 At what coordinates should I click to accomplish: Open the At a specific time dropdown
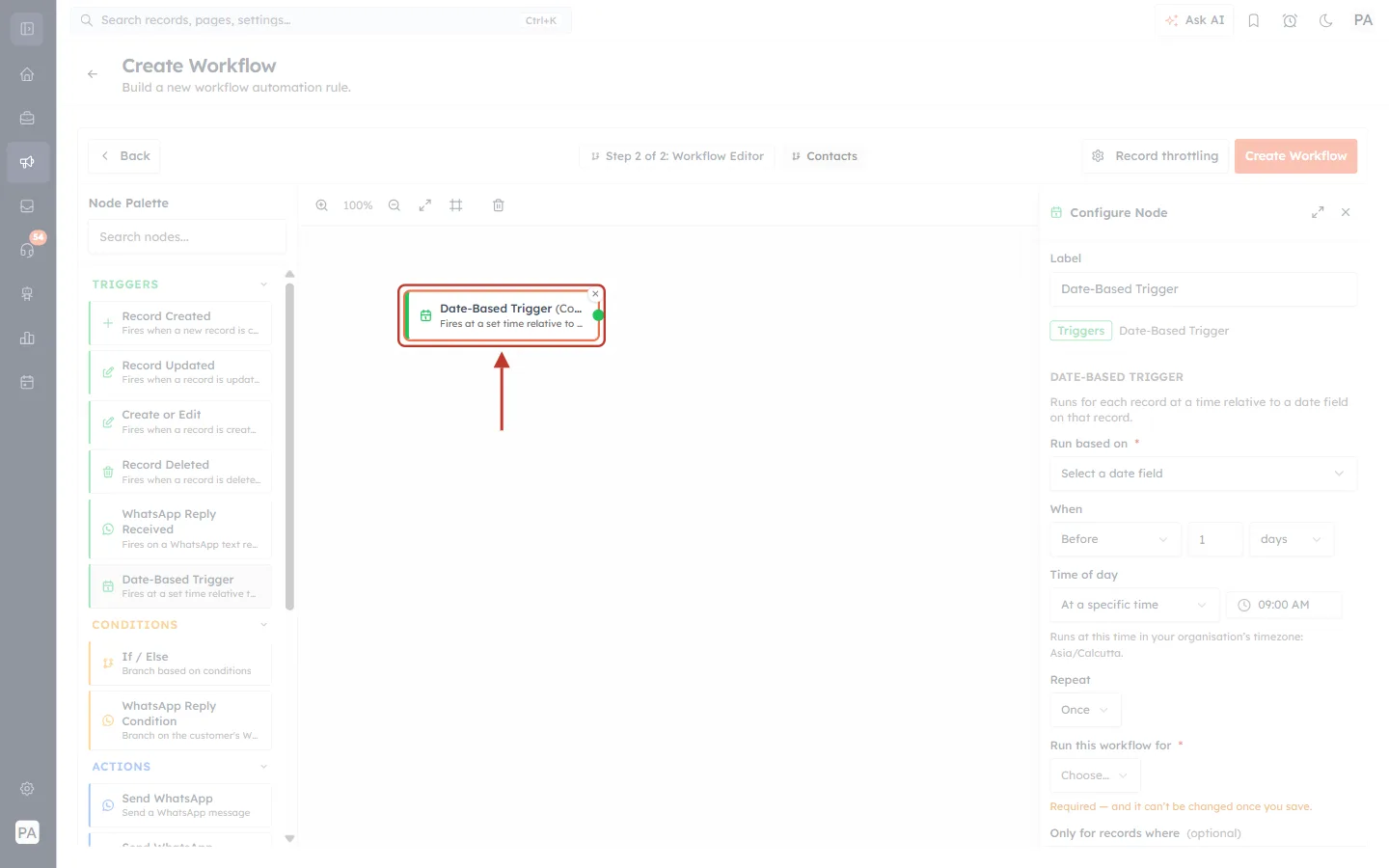pos(1134,605)
